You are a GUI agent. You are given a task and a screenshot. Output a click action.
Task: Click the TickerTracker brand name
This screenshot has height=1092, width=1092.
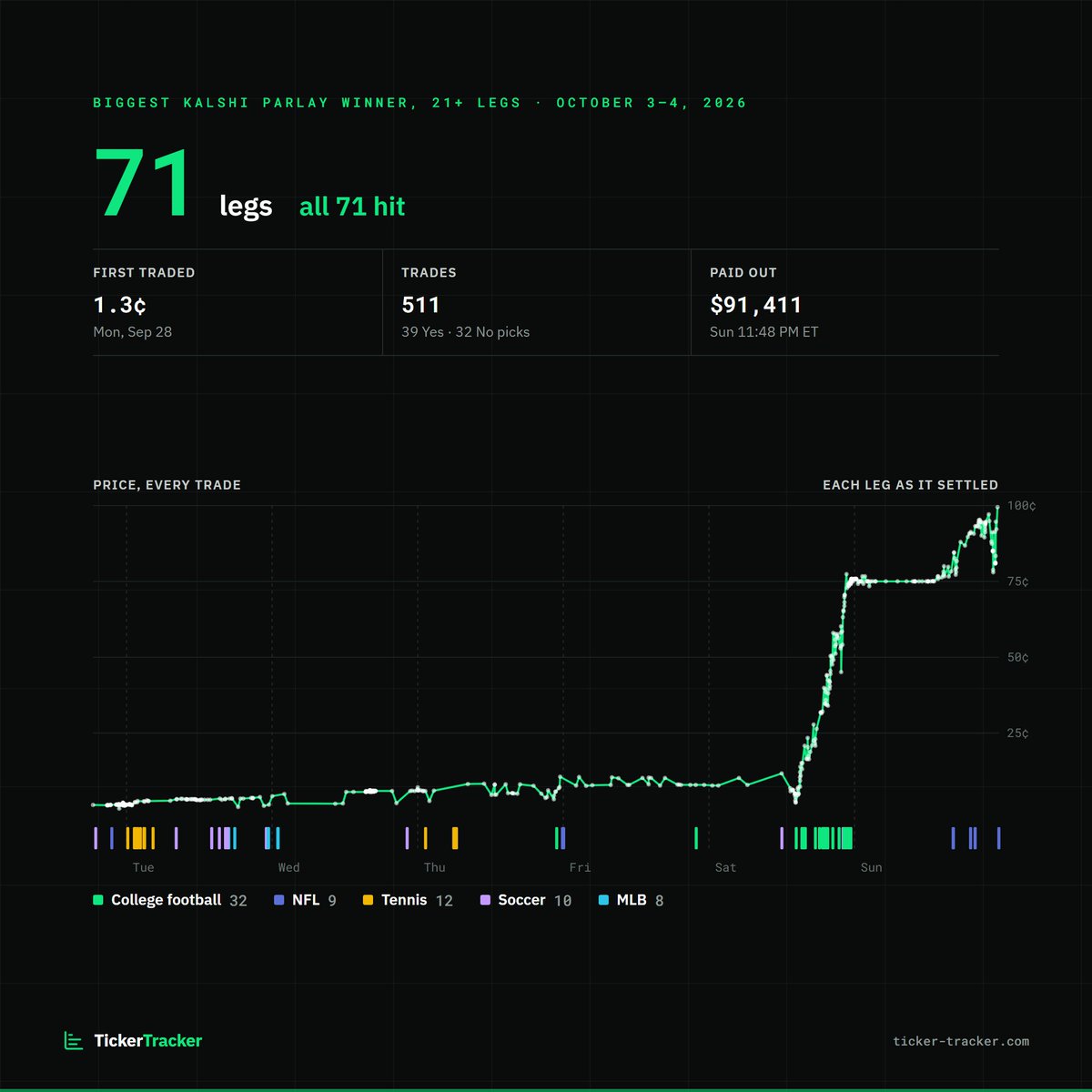click(x=148, y=1040)
